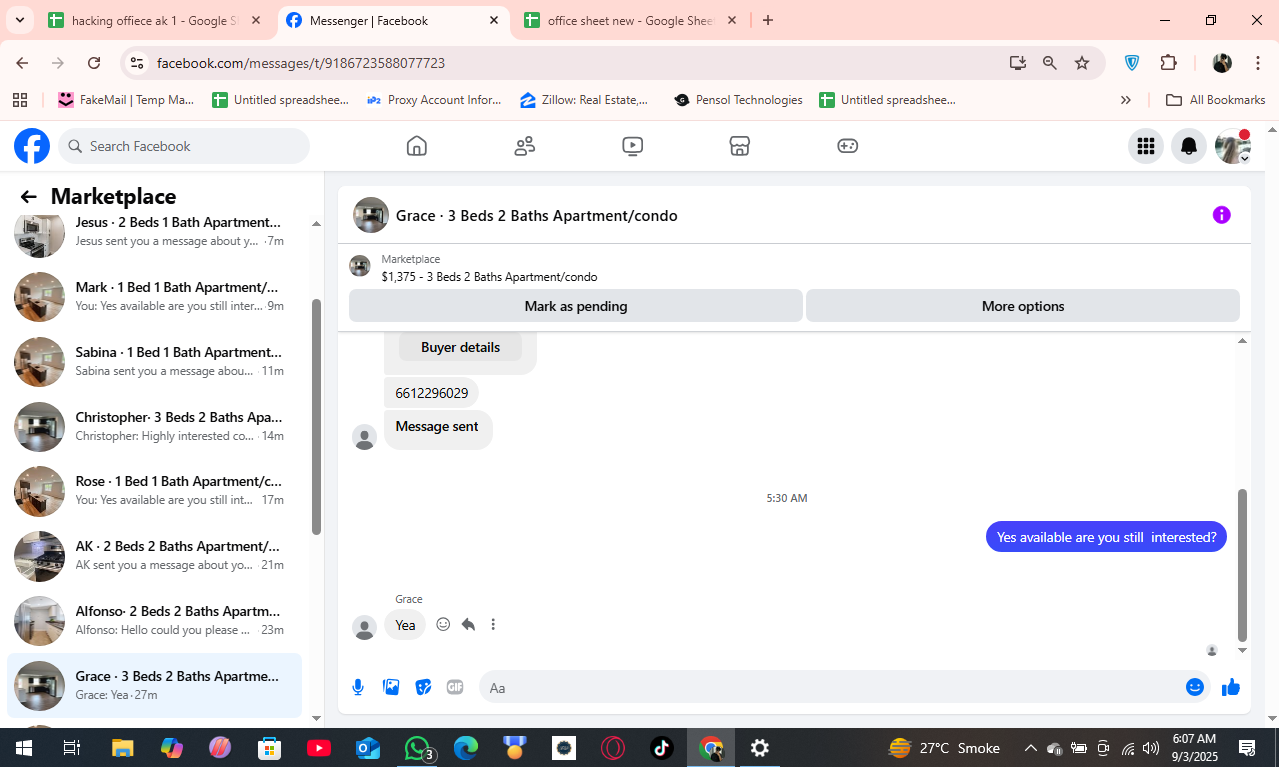Click the 'Yes available are you still interested?' bubble
The width and height of the screenshot is (1279, 767).
tap(1106, 537)
